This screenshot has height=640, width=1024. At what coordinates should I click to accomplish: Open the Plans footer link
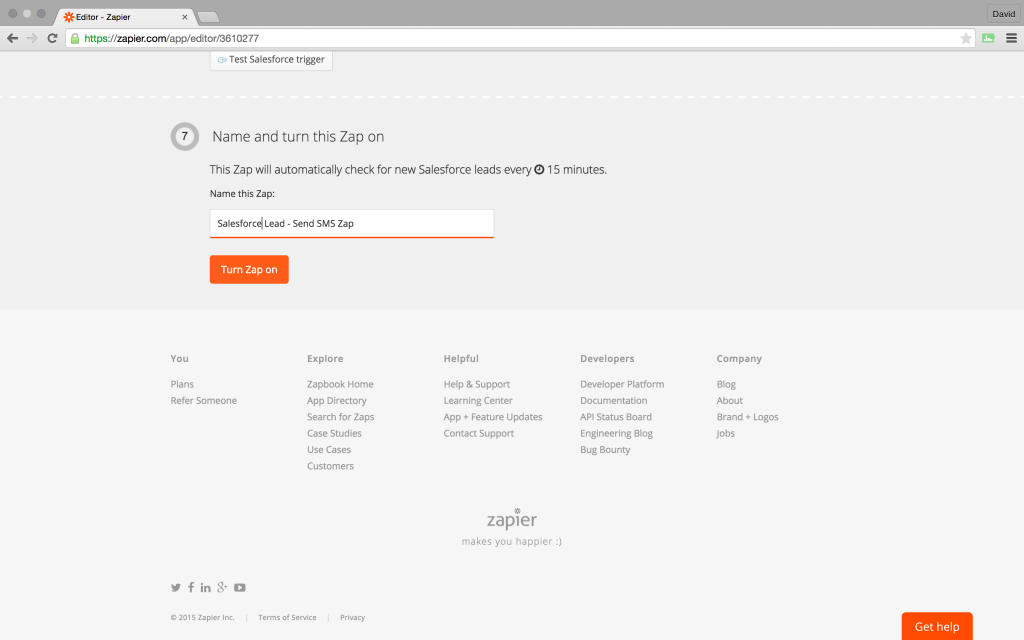coord(182,384)
